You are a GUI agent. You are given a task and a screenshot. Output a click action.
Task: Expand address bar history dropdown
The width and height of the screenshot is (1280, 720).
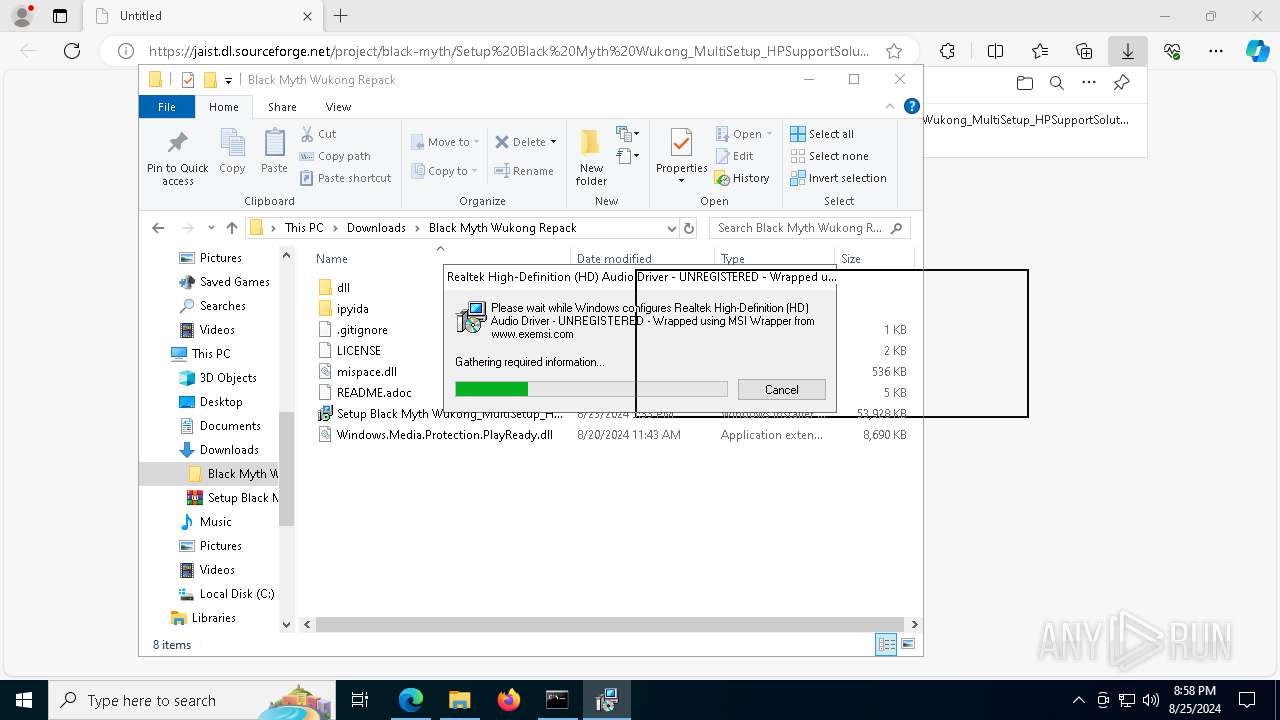tap(671, 228)
